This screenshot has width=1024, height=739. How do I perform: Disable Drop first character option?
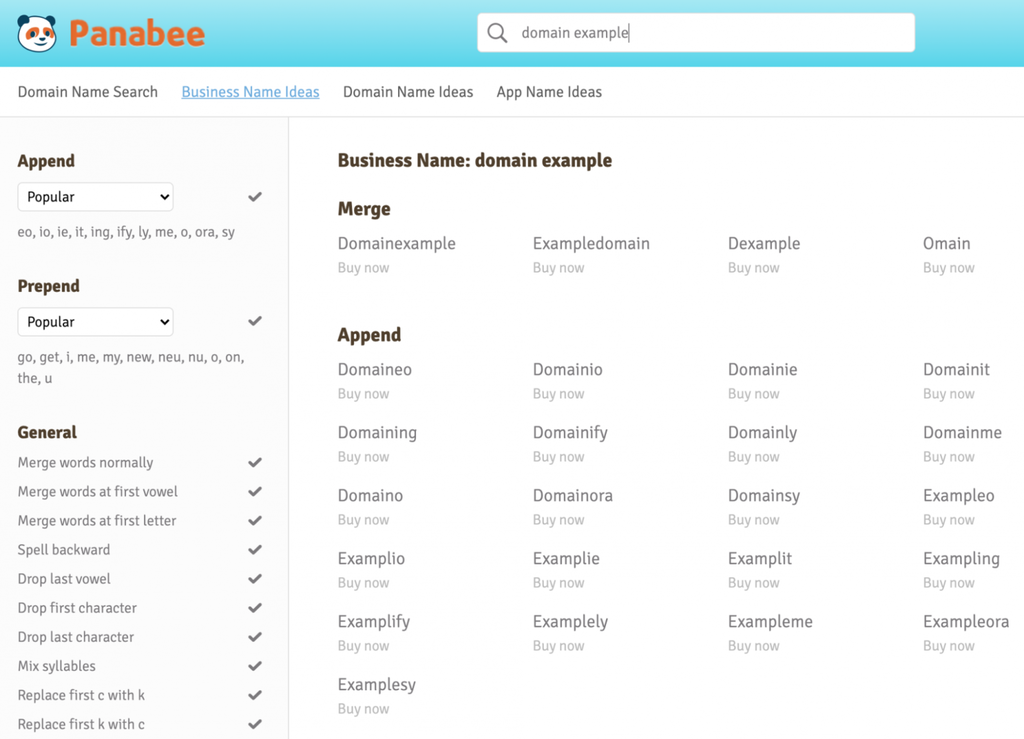(255, 608)
